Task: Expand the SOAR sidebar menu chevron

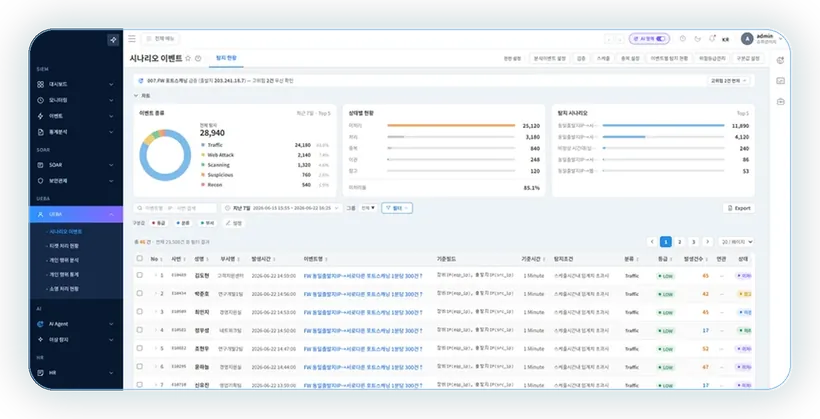Action: click(111, 165)
